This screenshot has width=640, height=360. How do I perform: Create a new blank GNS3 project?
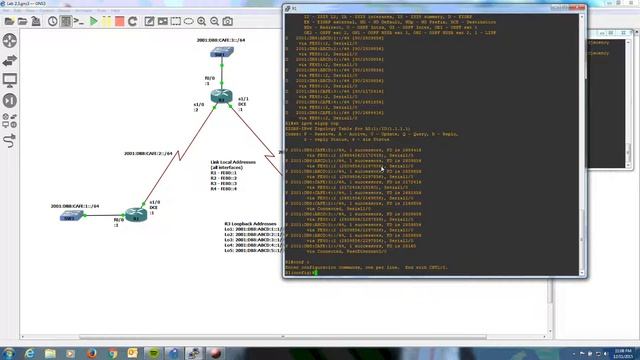click(x=9, y=21)
